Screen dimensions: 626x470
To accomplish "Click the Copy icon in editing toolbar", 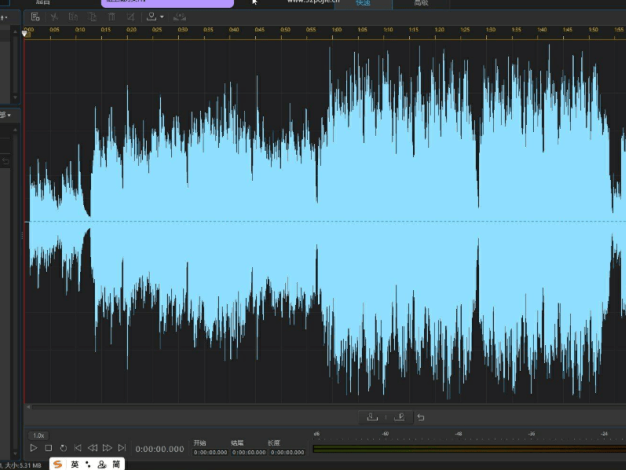I will 73,17.
